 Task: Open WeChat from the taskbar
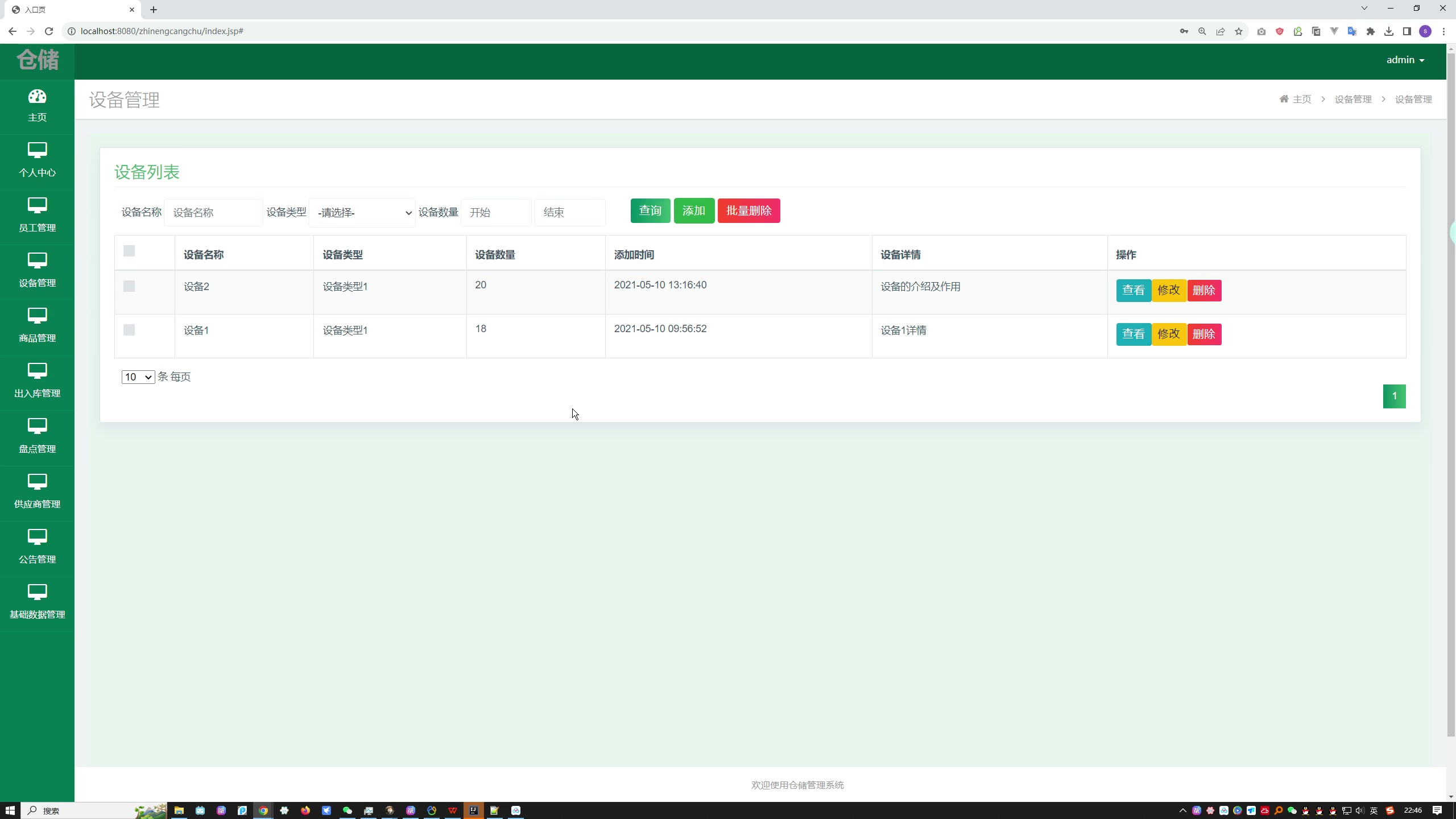[x=348, y=810]
